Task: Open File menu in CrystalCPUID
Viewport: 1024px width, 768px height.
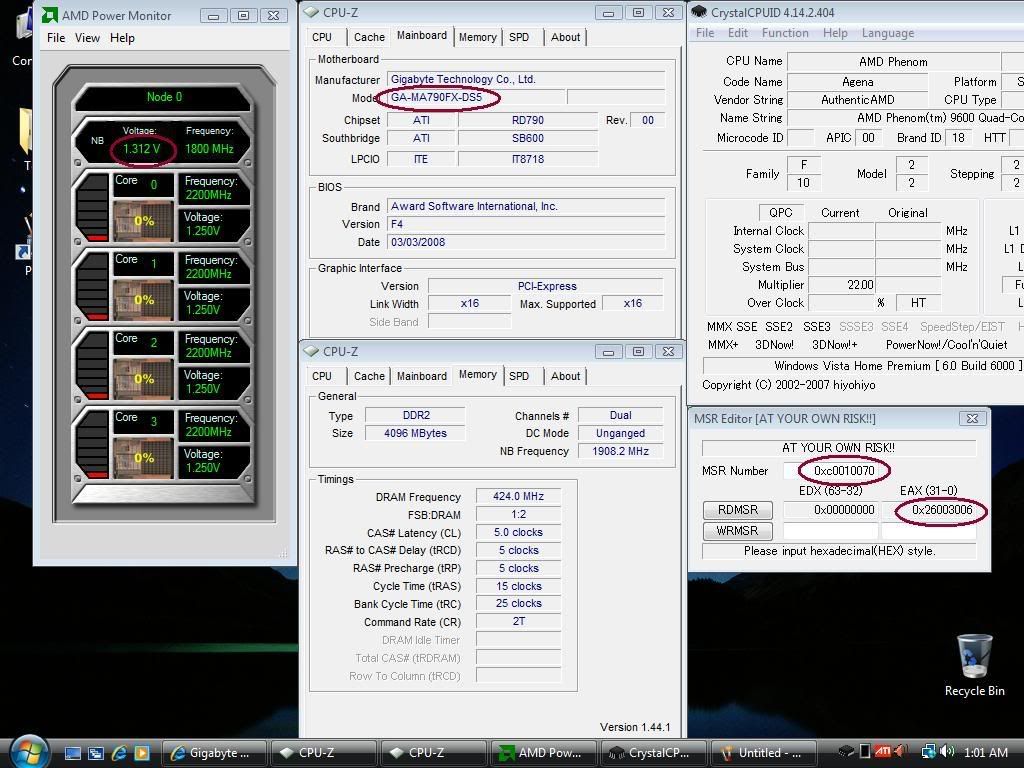Action: tap(705, 33)
